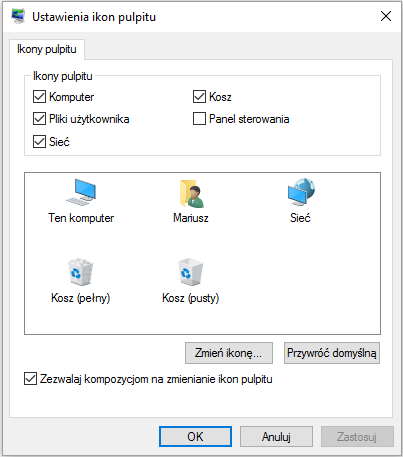
Task: Close the Ustawienia ikon pulpitu dialog
Action: click(x=386, y=16)
